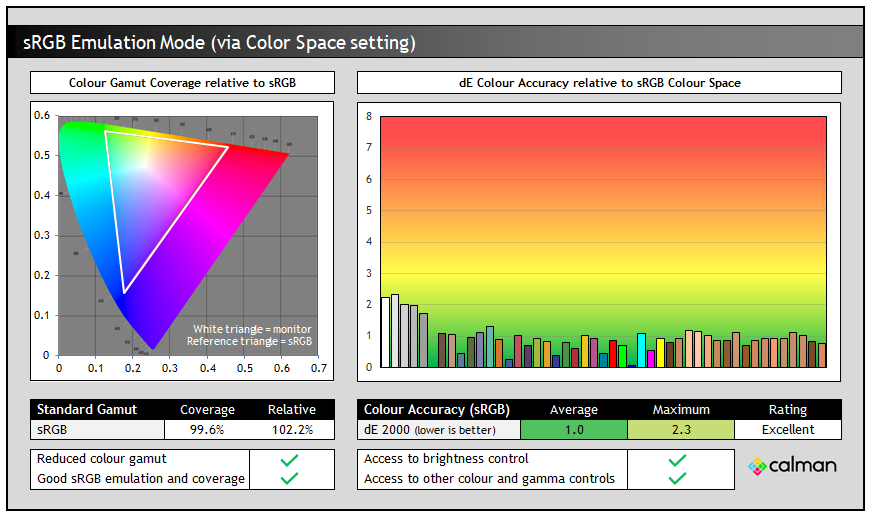
Task: Click the Access to brightness control checkmark
Action: pyautogui.click(x=677, y=460)
